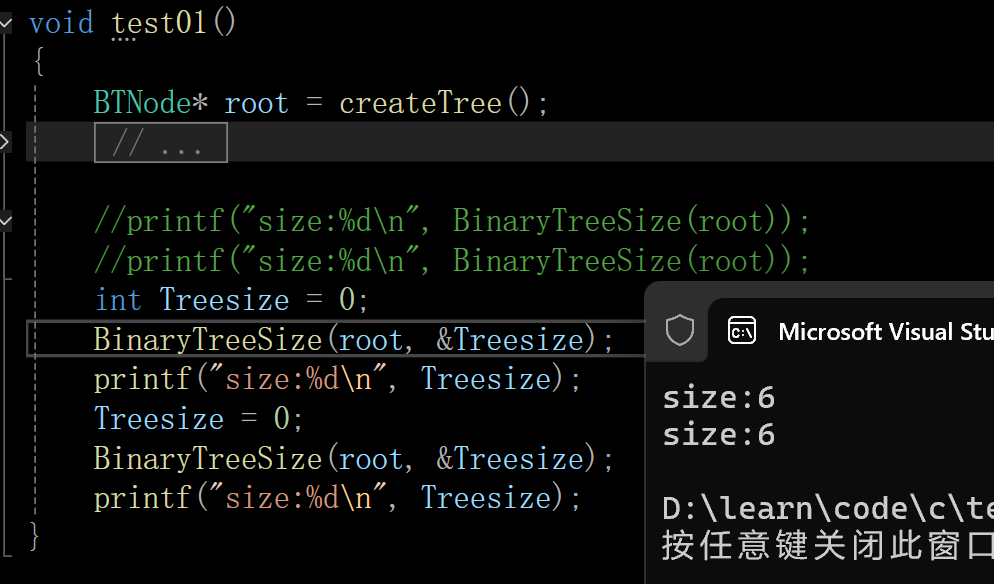Collapse the test01 function using the top gutter chevron
Viewport: 994px width, 584px height.
(x=7, y=22)
